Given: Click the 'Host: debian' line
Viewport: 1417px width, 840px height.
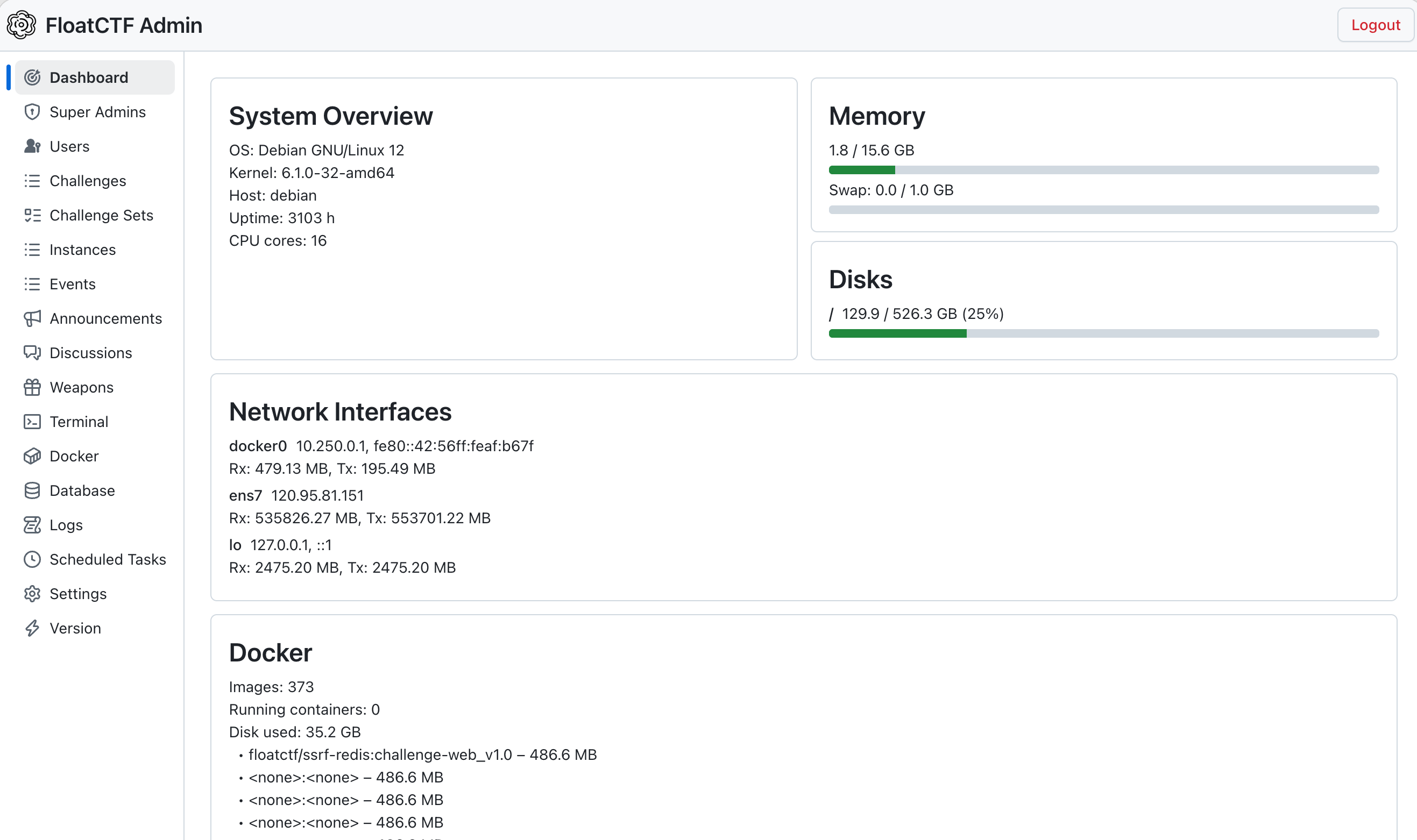Looking at the screenshot, I should tap(273, 196).
